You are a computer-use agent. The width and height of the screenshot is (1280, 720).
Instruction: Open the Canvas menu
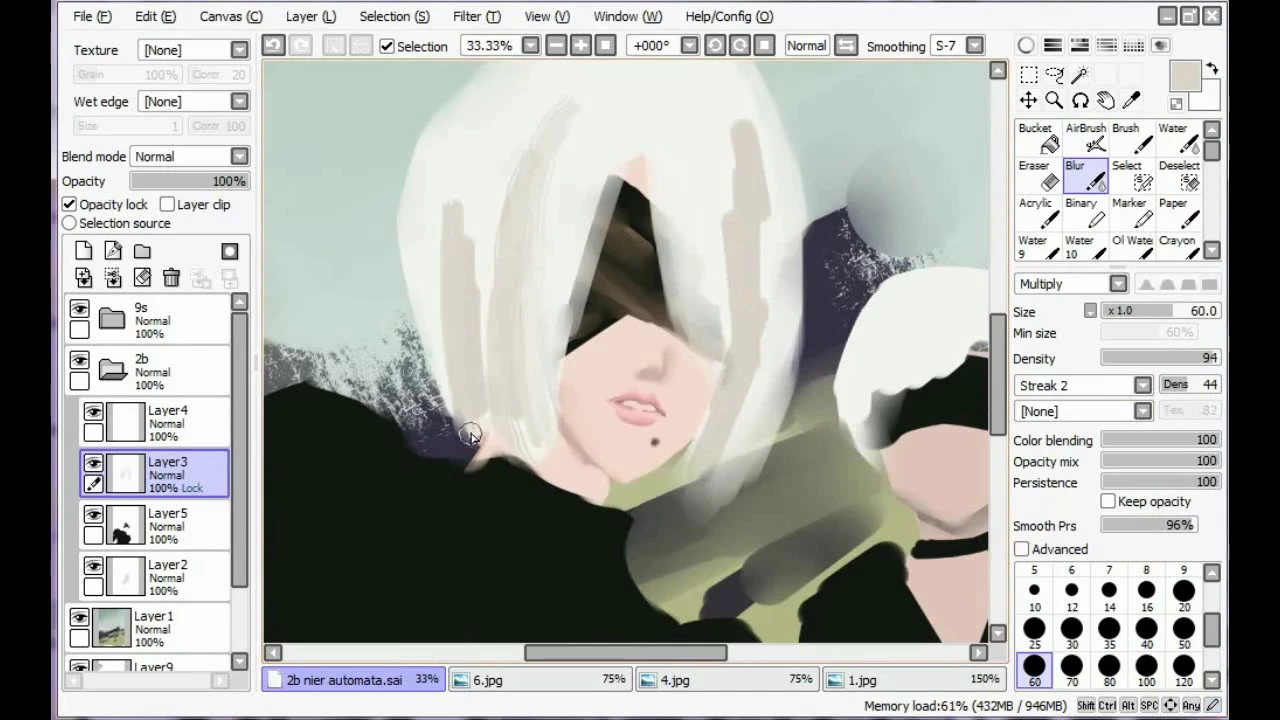[x=231, y=16]
